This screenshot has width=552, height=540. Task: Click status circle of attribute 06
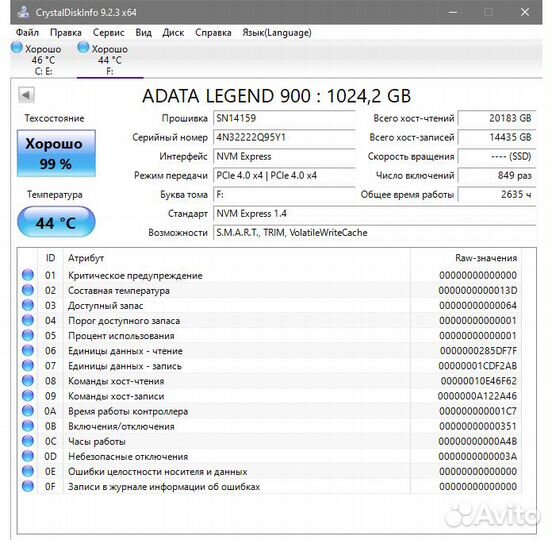[x=28, y=350]
